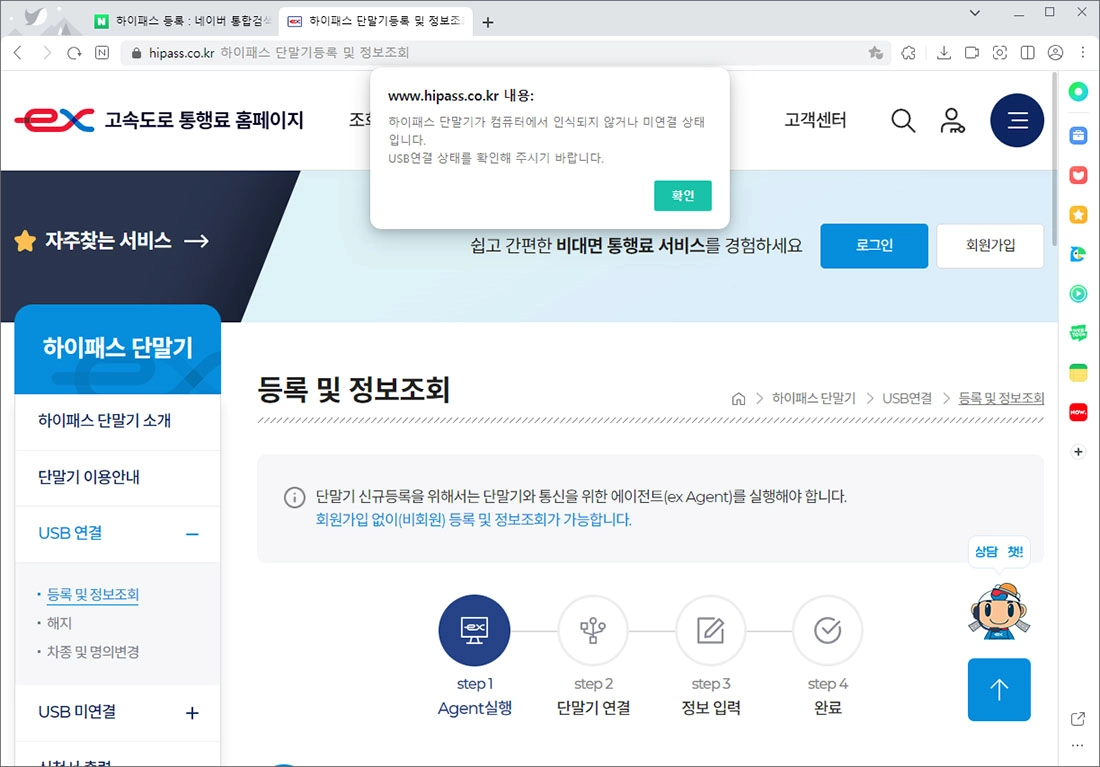Toggle the bookmark star in the address bar
Screen dimensions: 1100x767
(x=876, y=52)
